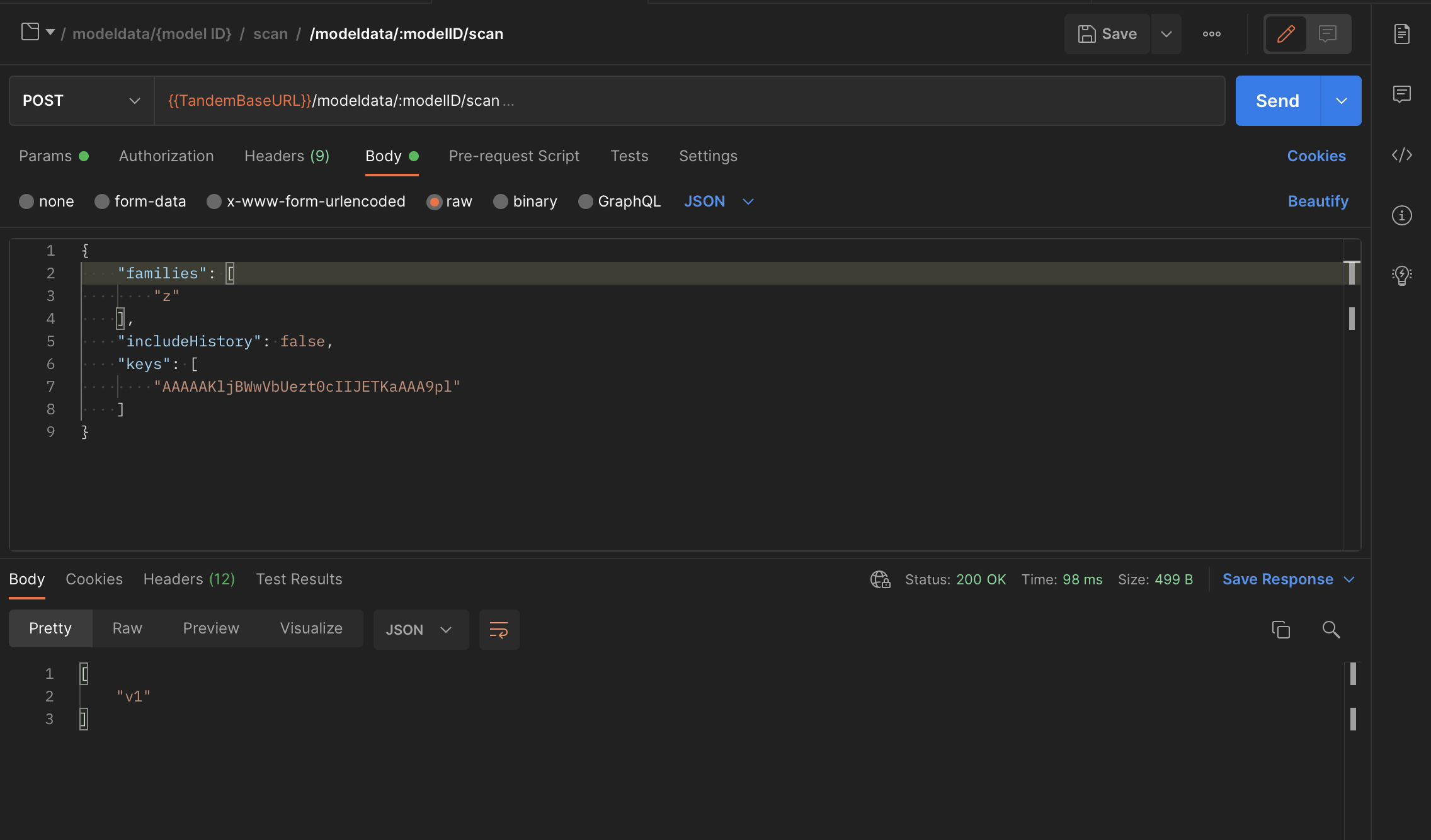Click the Status 200 OK indicator

(955, 579)
